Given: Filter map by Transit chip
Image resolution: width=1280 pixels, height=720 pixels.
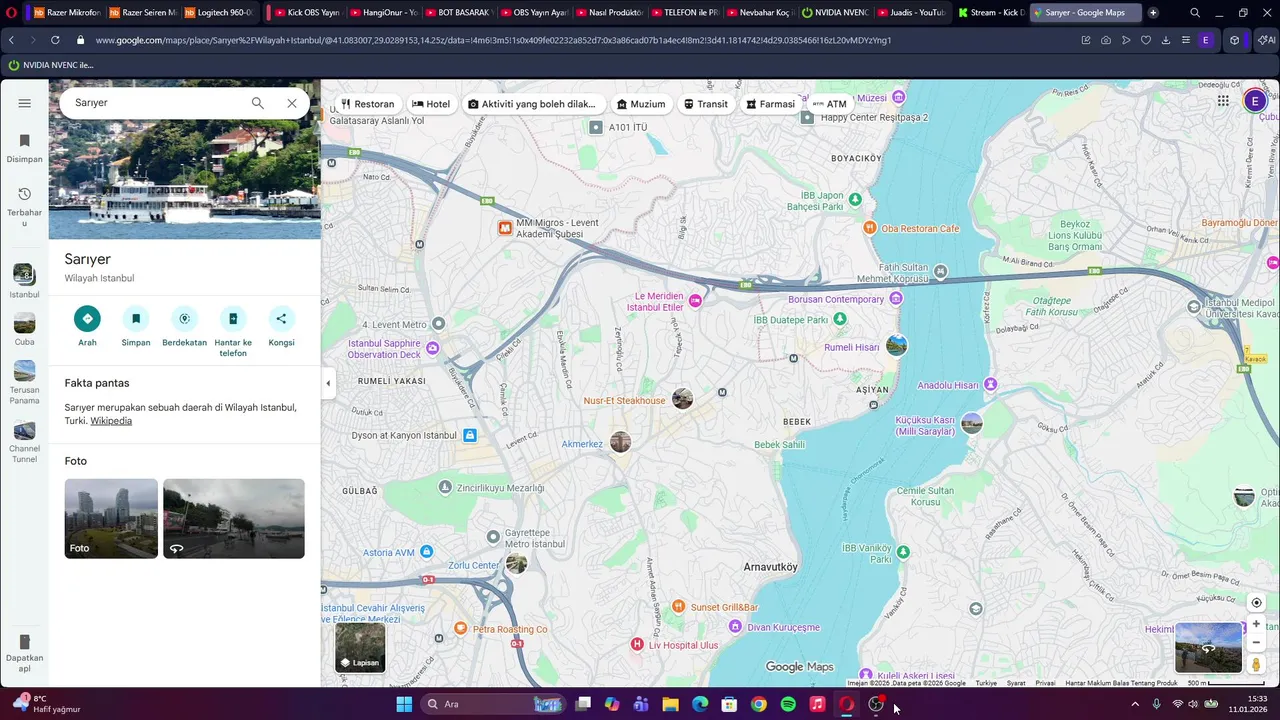Looking at the screenshot, I should pos(706,104).
